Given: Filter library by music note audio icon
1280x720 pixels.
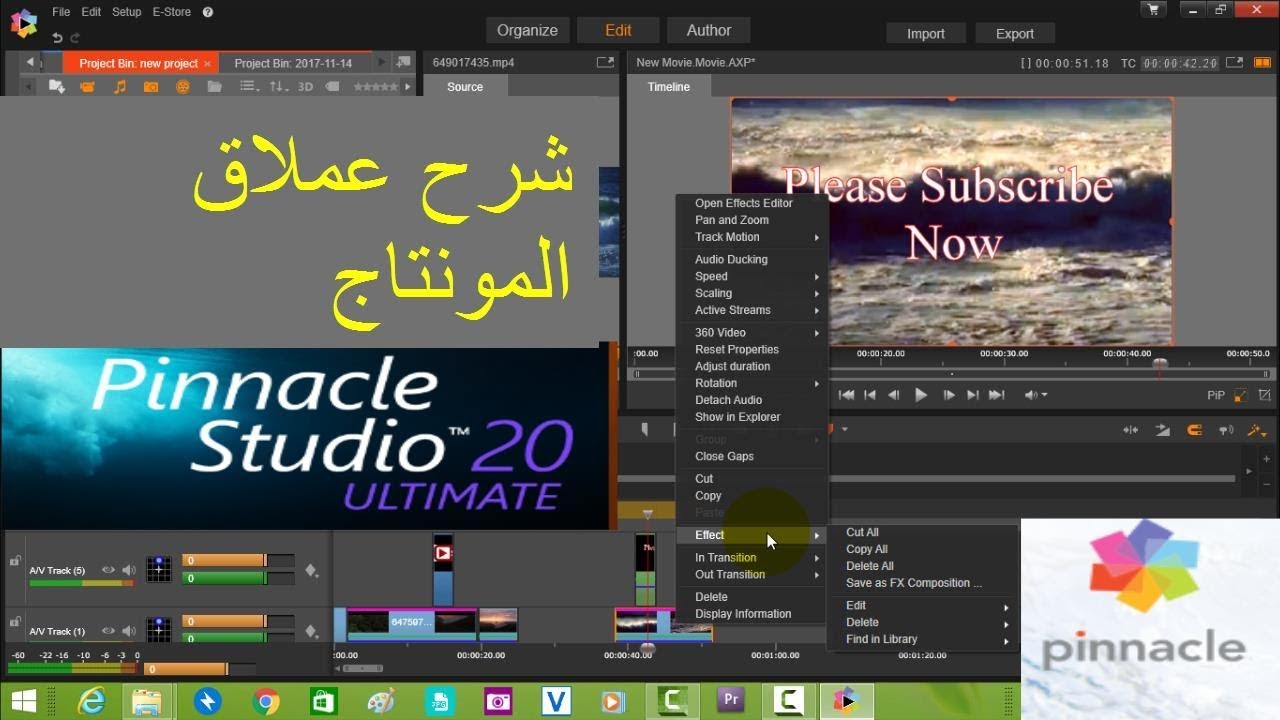Looking at the screenshot, I should [x=120, y=87].
